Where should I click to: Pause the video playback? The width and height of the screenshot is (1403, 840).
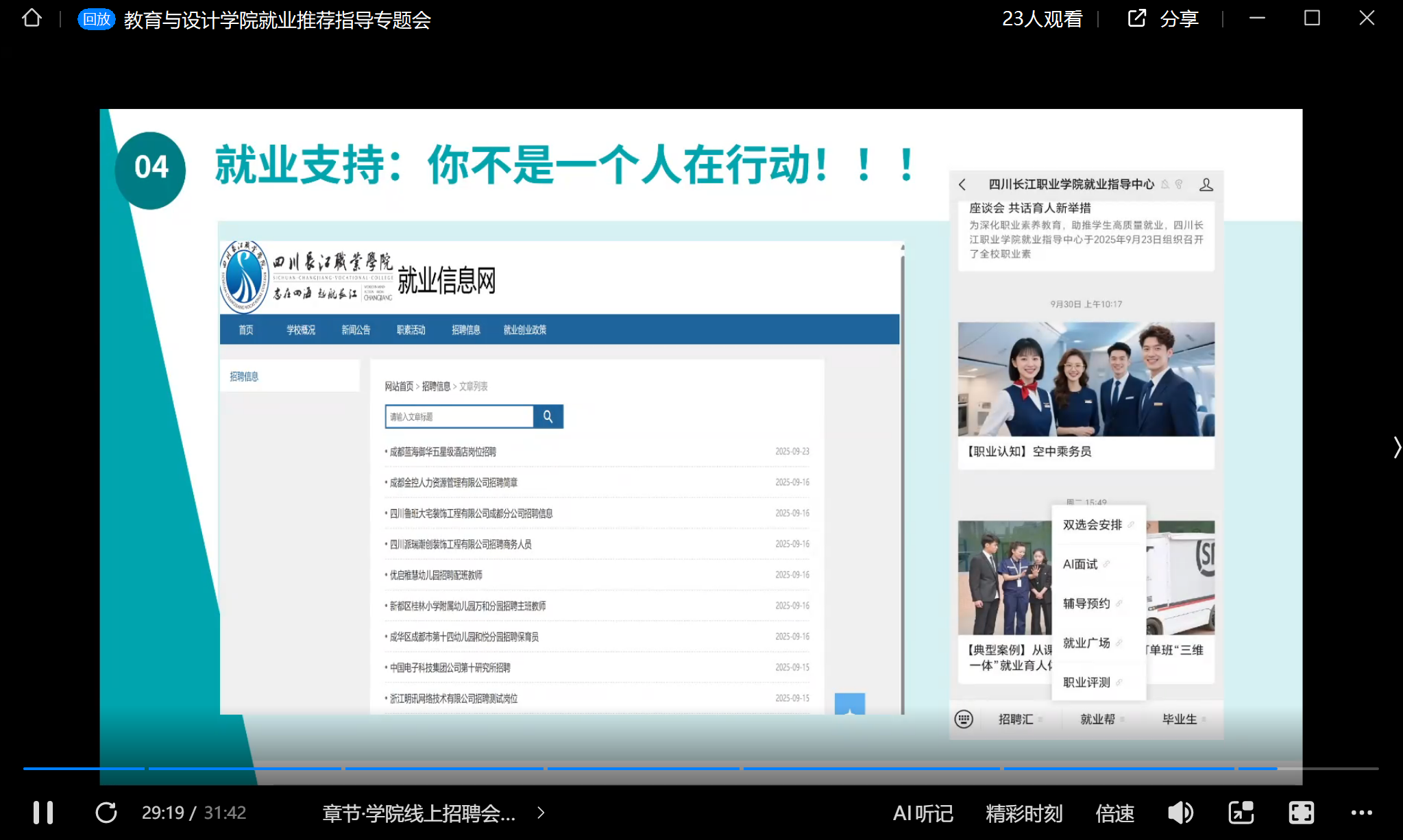pos(43,813)
